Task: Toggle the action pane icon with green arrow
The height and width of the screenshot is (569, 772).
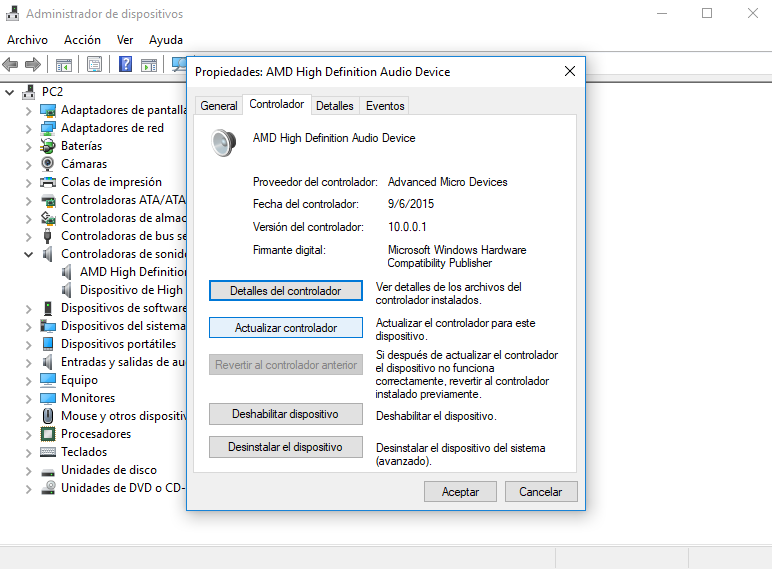Action: click(149, 64)
